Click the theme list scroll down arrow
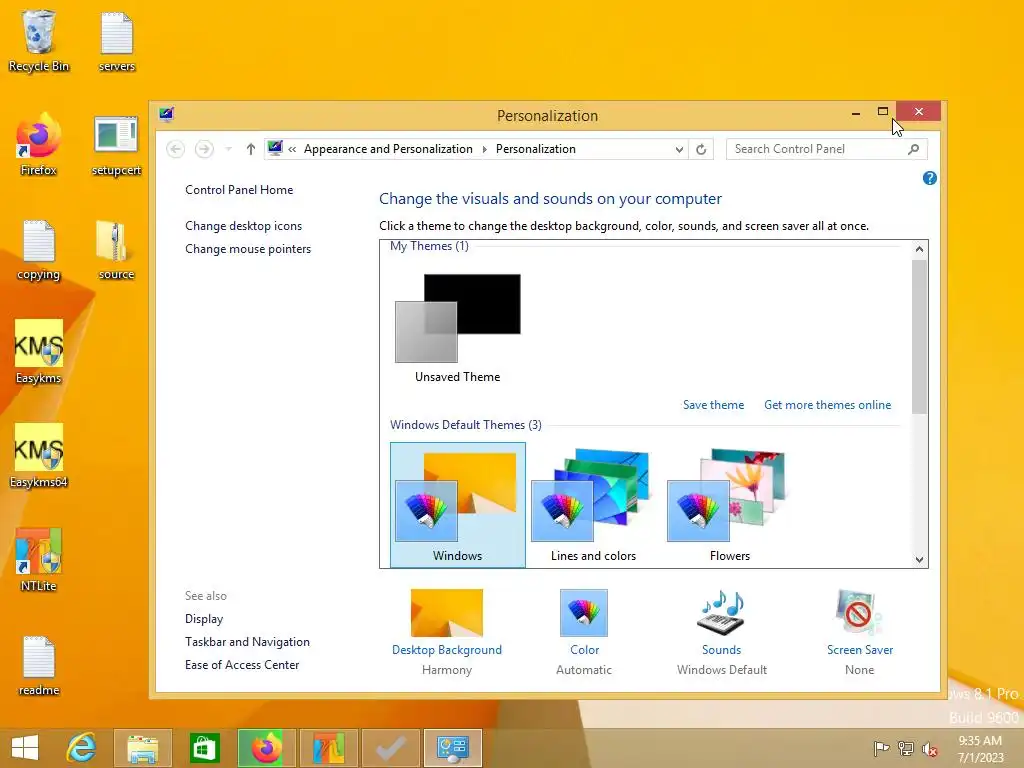This screenshot has width=1024, height=768. (x=919, y=559)
